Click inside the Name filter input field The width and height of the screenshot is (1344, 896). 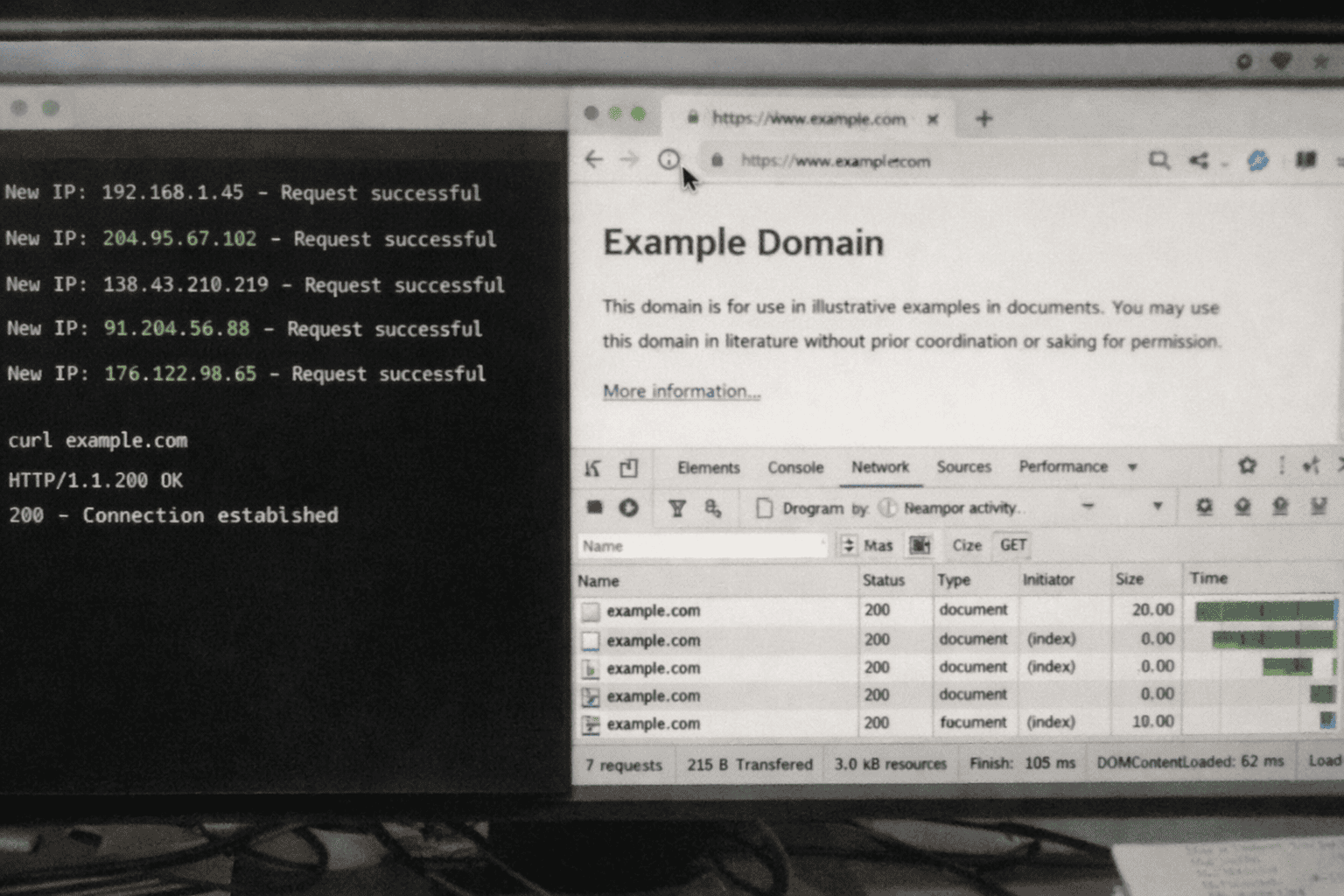[x=700, y=545]
